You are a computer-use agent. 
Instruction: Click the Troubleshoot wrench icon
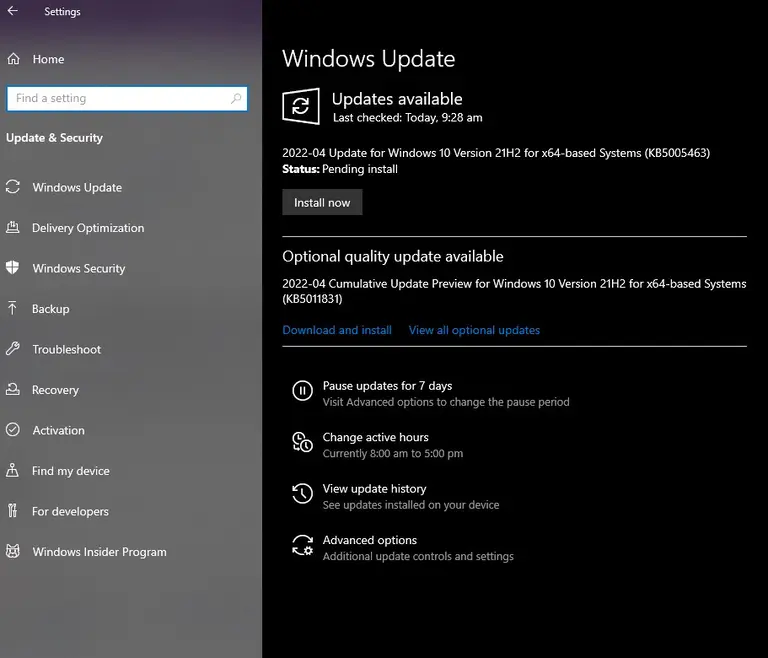[x=13, y=348]
